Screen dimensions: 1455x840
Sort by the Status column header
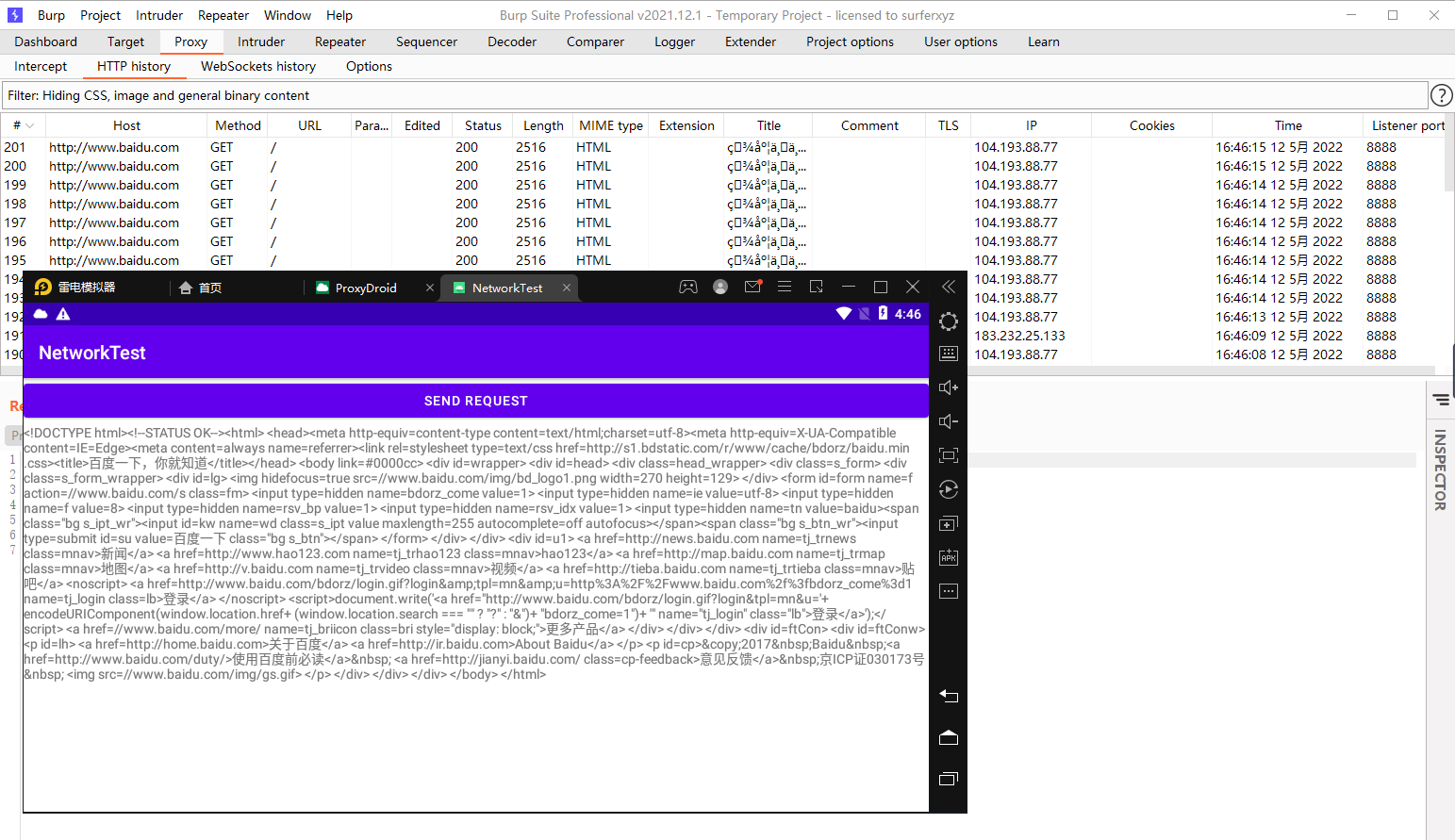(x=483, y=125)
